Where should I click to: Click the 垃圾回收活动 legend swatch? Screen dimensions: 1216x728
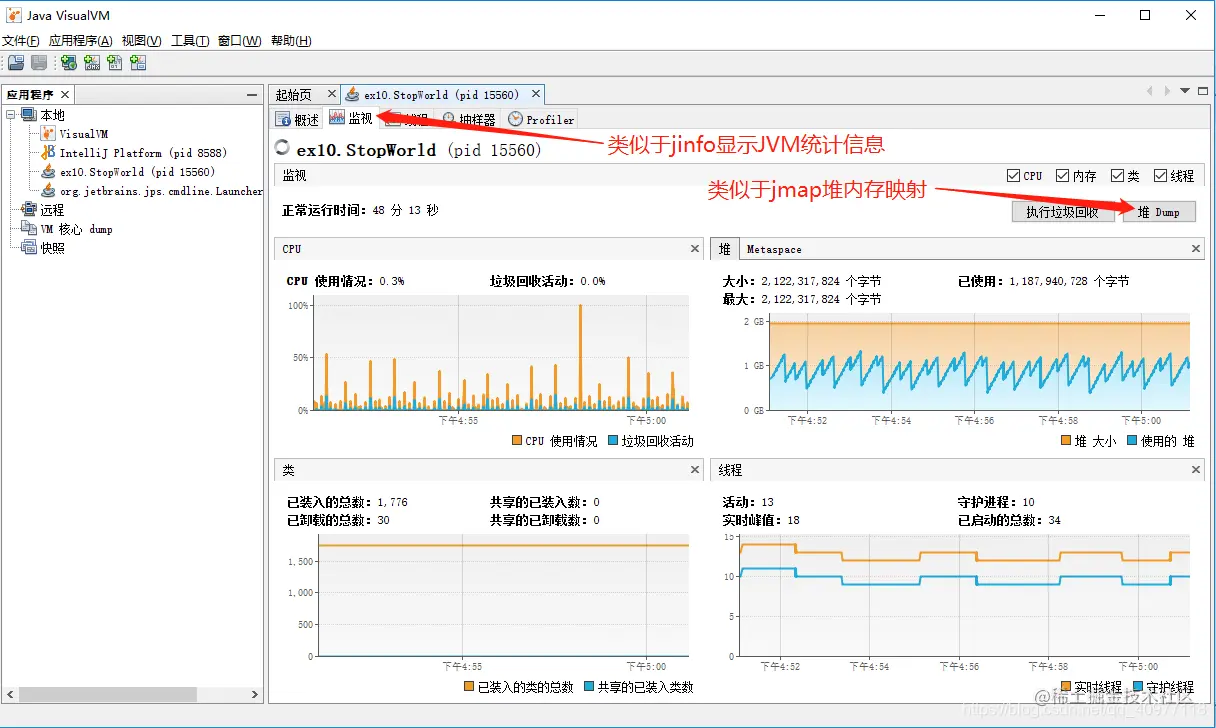(x=613, y=441)
